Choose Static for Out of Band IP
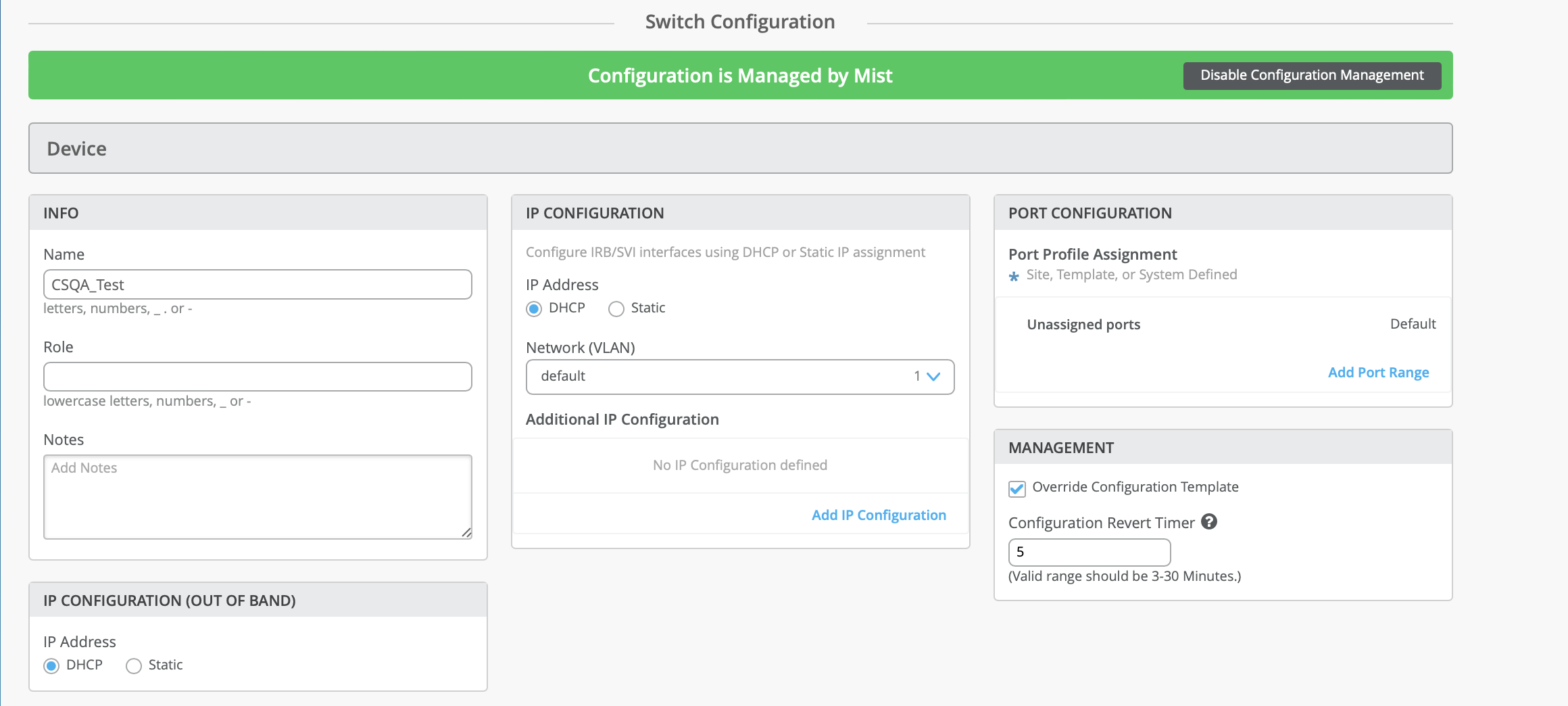 coord(134,666)
